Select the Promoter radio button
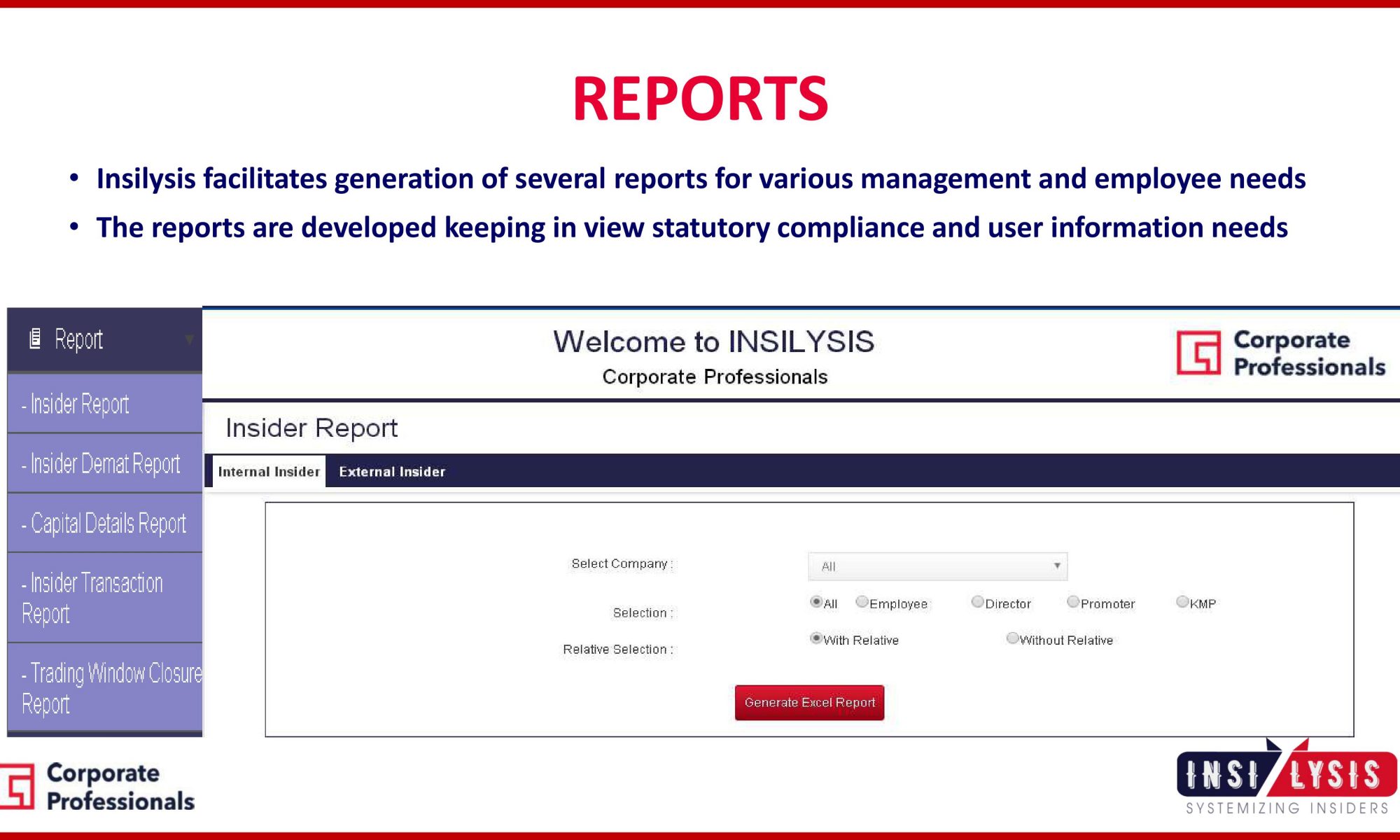Screen dimensions: 1400x840 (1072, 601)
